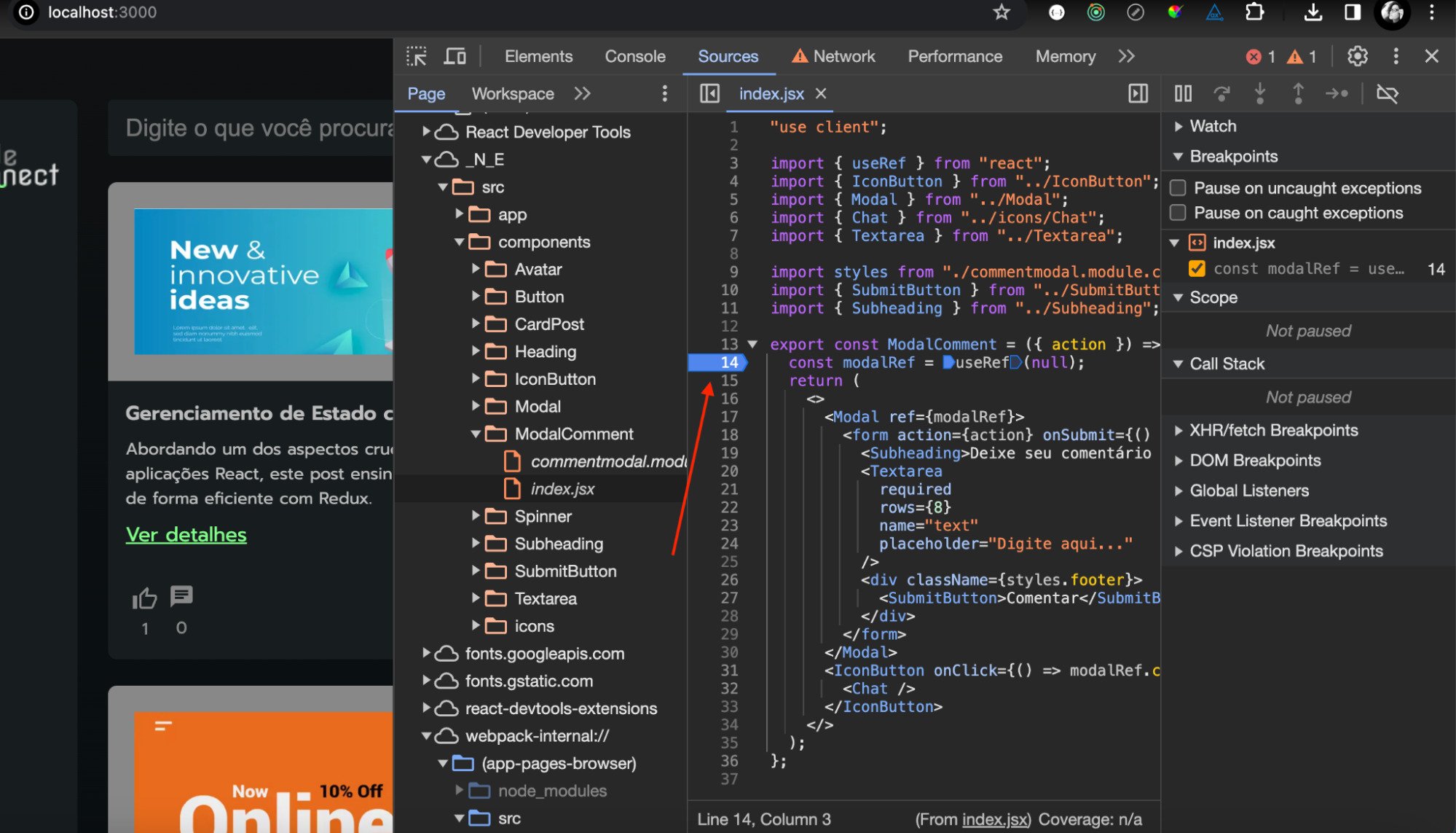1456x833 pixels.
Task: Click line number 20 in the gutter
Action: pos(729,471)
